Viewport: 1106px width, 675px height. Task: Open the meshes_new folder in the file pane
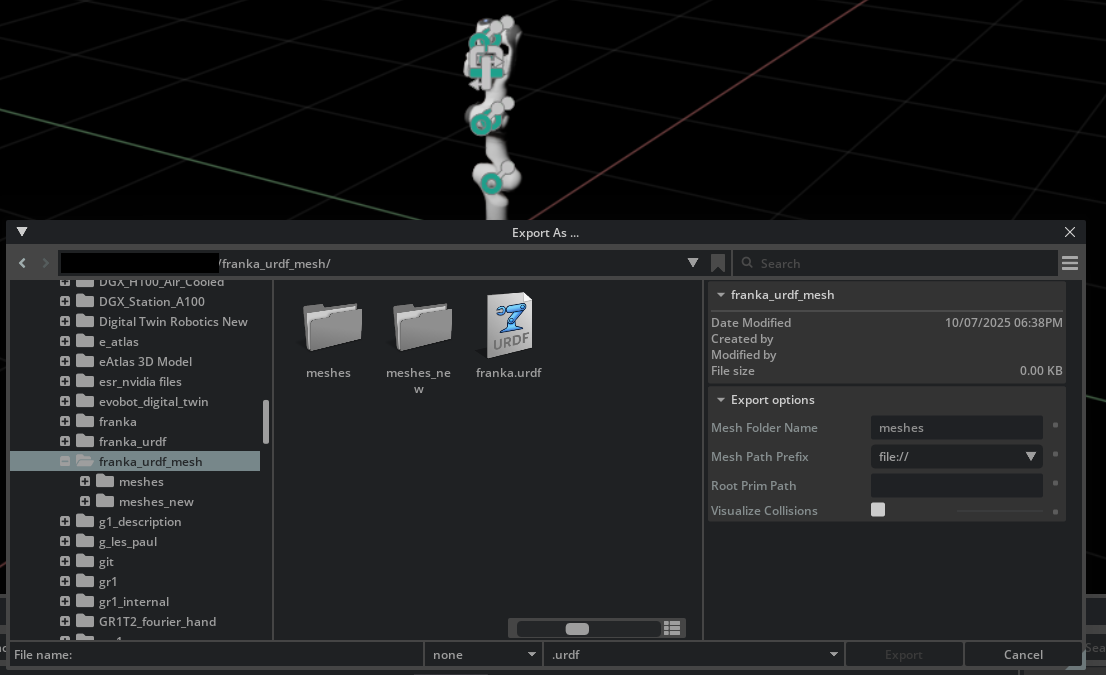[x=418, y=325]
